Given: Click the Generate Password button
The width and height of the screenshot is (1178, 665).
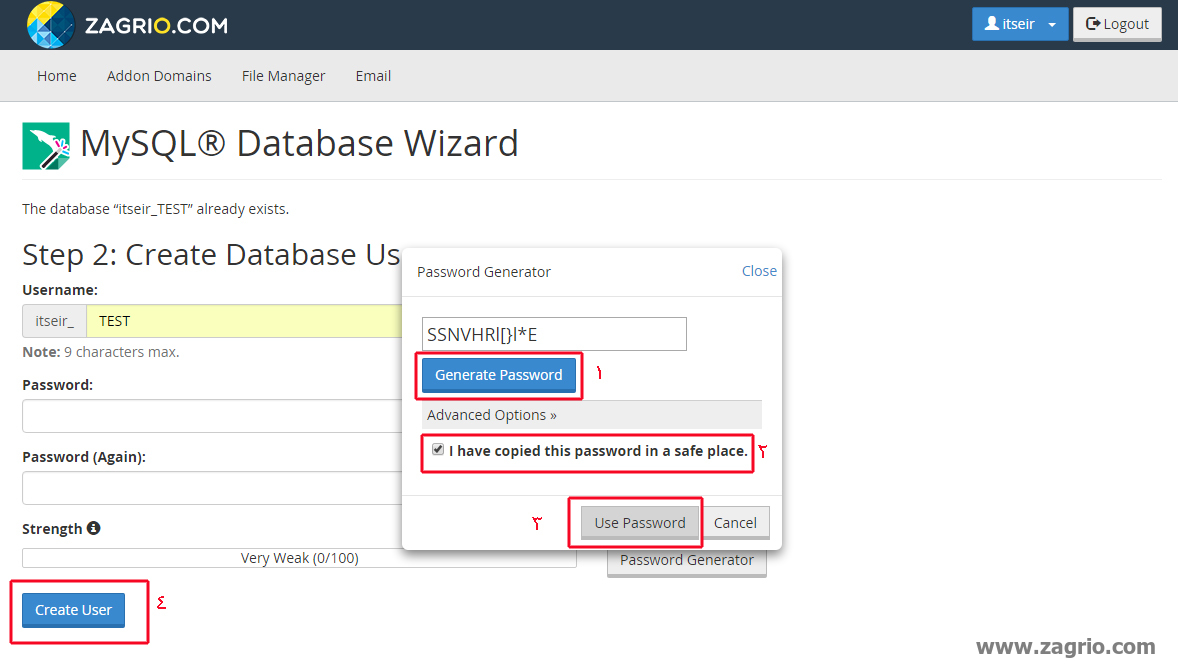Looking at the screenshot, I should click(x=499, y=375).
